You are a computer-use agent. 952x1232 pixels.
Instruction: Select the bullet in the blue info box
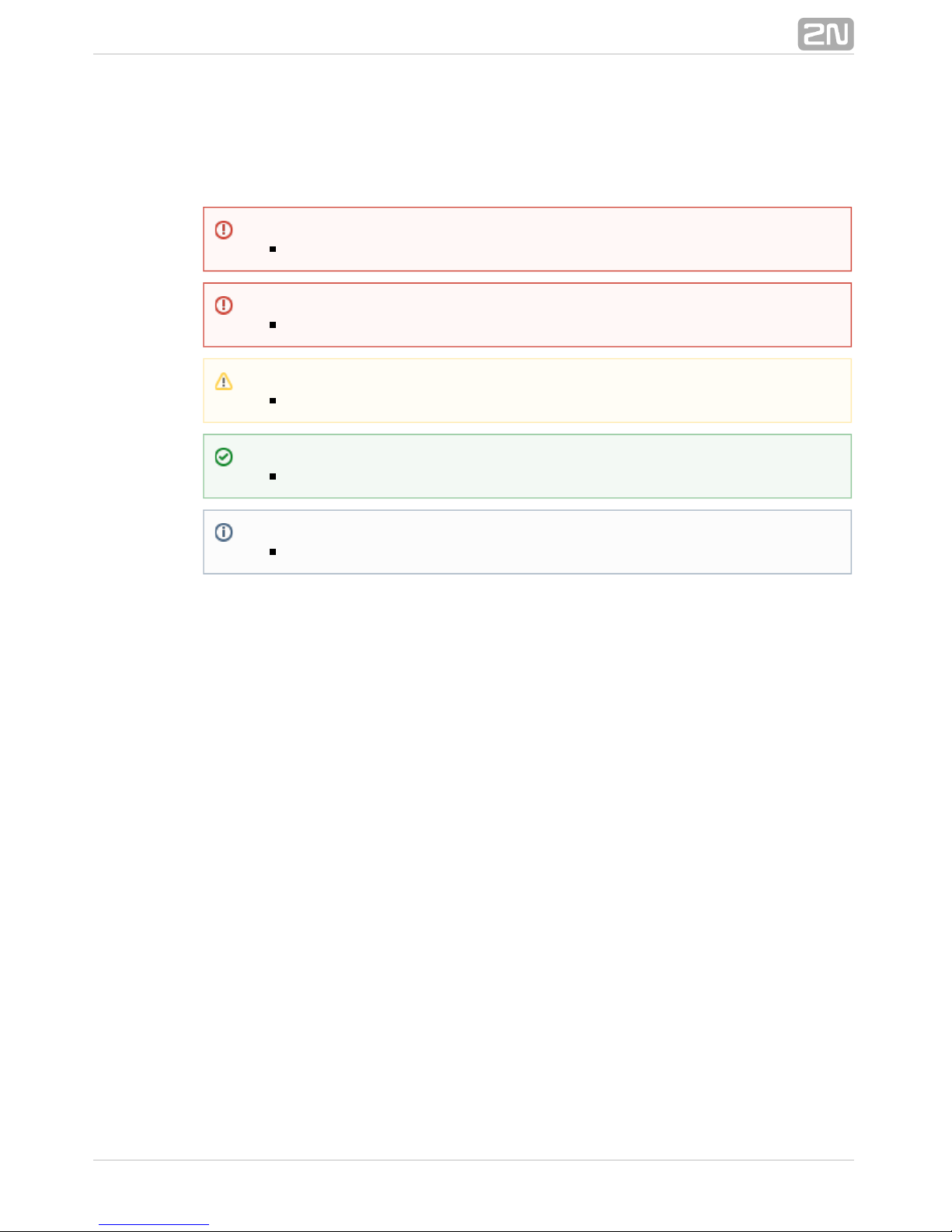point(273,551)
